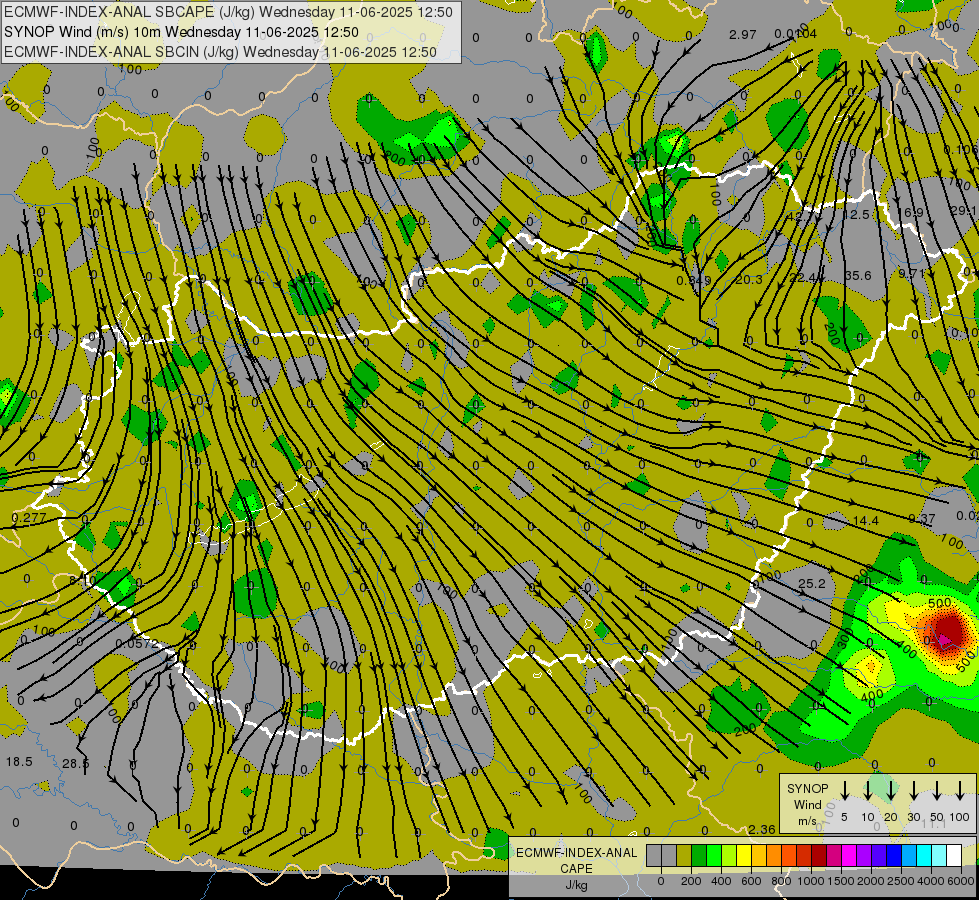
Task: Pick the white CAPE legend swatch
Action: pyautogui.click(x=953, y=855)
